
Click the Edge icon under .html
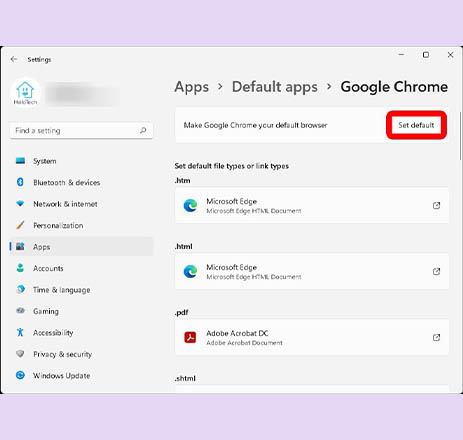coord(190,271)
